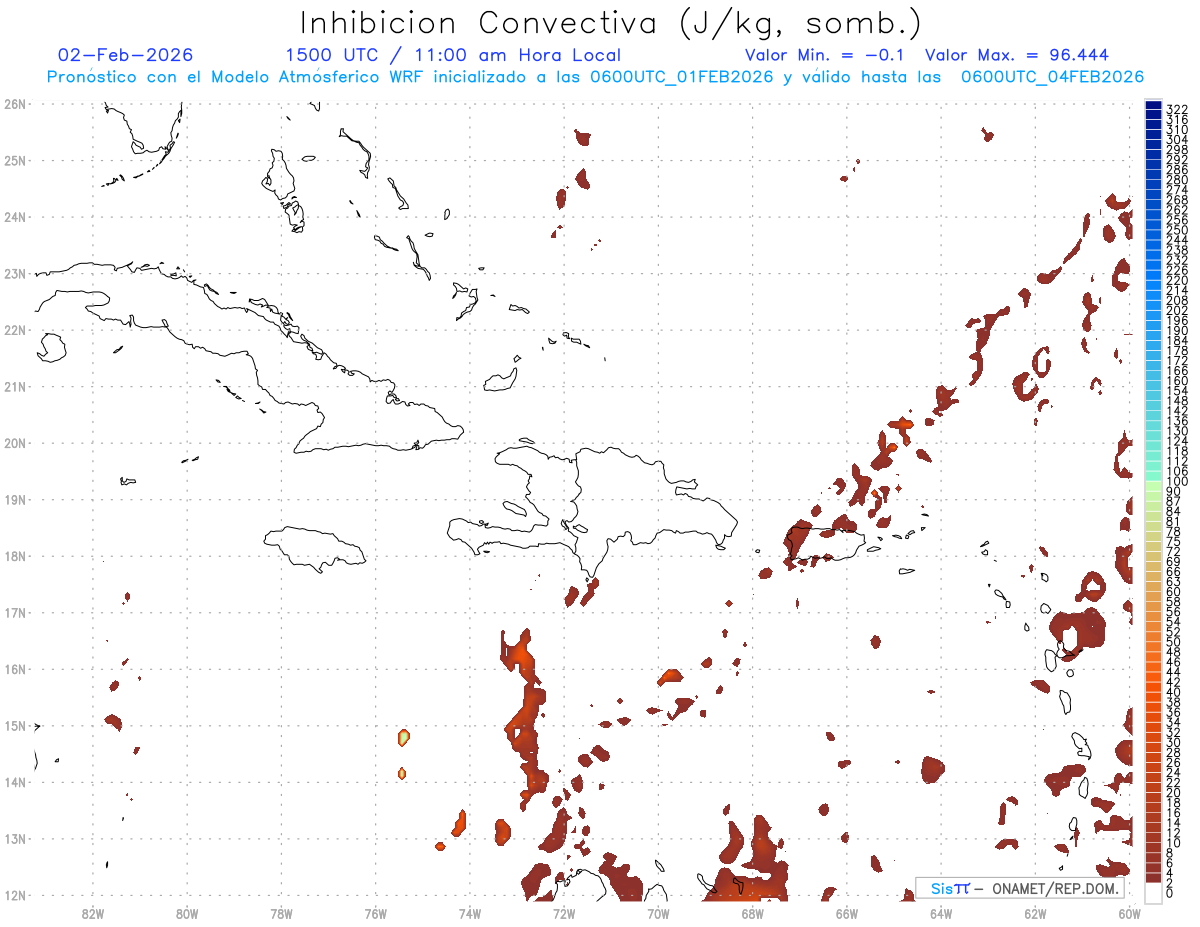This screenshot has height=927, width=1200.
Task: Click the "Valor Max. = 96.444" text
Action: [x=1017, y=55]
